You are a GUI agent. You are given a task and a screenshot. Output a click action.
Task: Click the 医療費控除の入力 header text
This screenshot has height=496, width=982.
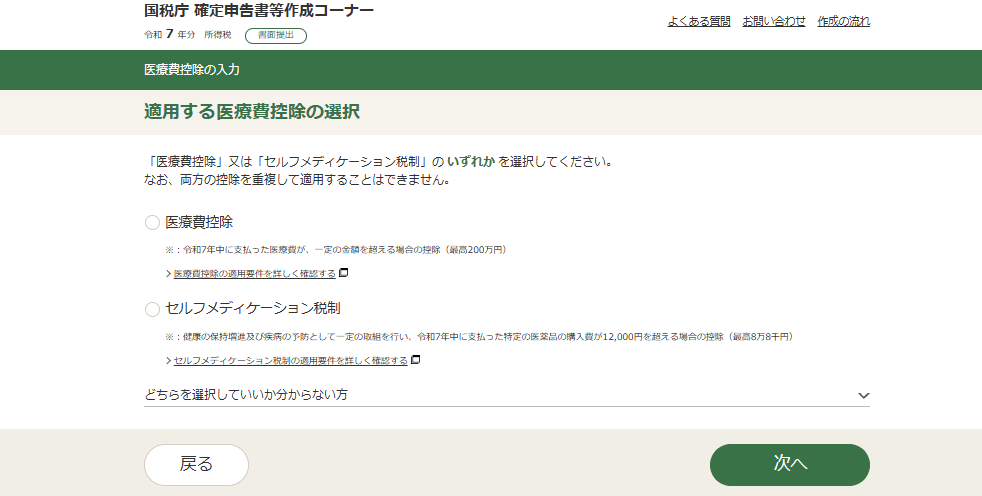point(192,70)
